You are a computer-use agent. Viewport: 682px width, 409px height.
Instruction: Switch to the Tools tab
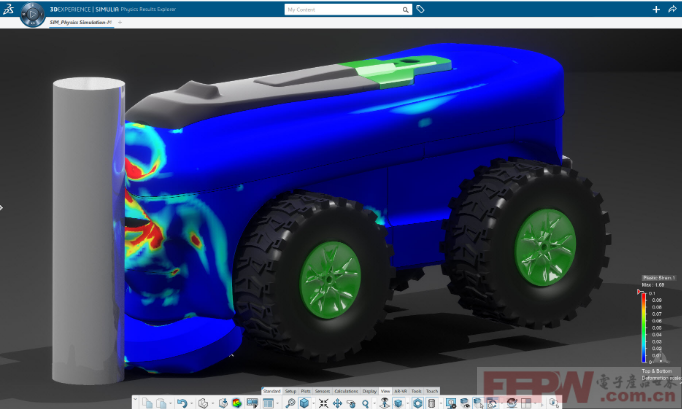[417, 391]
